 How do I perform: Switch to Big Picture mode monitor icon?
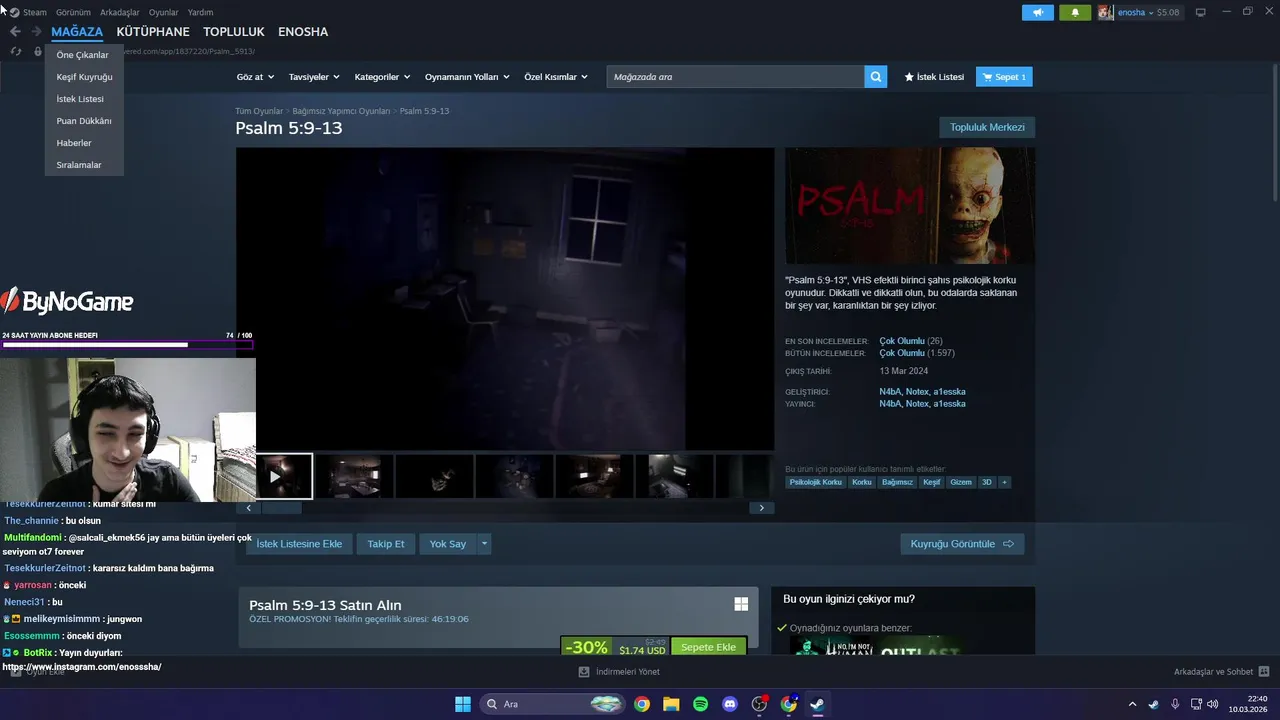[1200, 12]
